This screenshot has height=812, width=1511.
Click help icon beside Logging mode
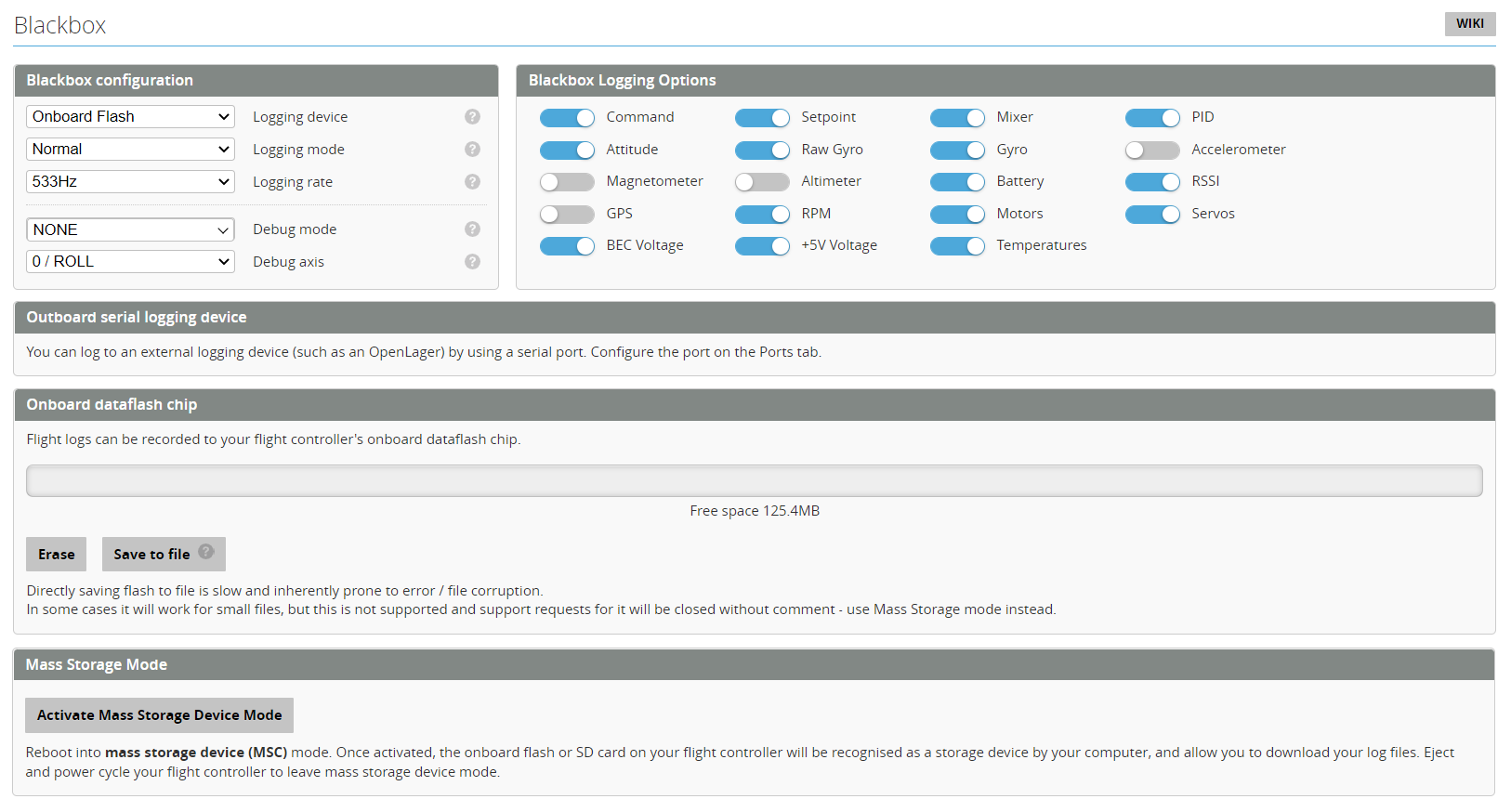472,150
